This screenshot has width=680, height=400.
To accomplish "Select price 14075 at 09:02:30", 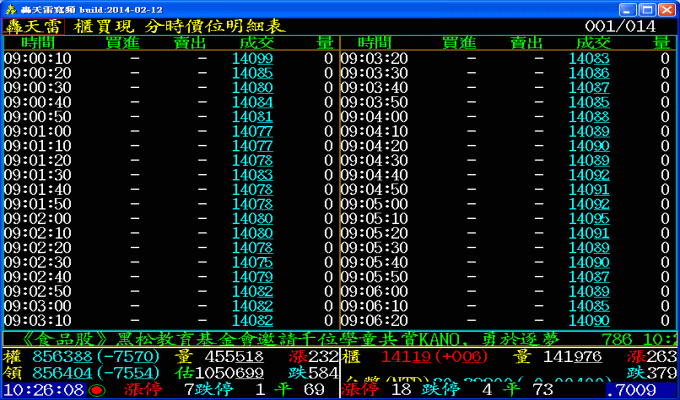I will pyautogui.click(x=253, y=262).
